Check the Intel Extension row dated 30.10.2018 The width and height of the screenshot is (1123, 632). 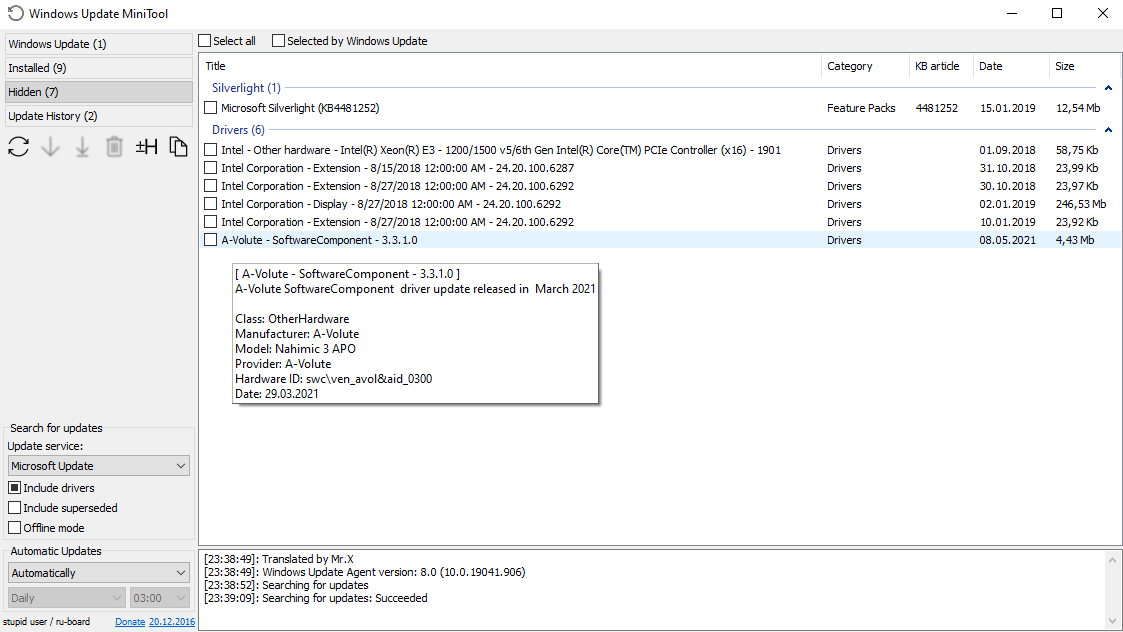click(211, 186)
